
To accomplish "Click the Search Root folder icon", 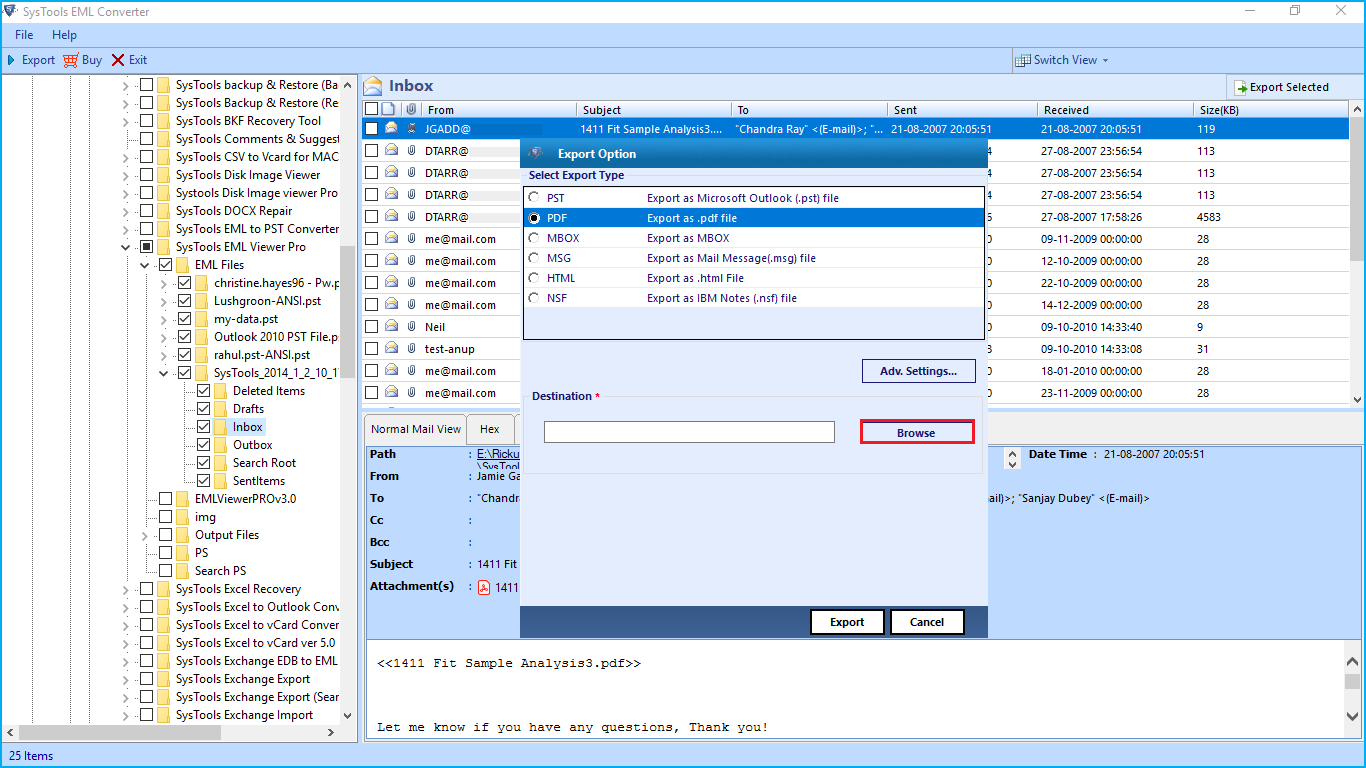I will (220, 463).
